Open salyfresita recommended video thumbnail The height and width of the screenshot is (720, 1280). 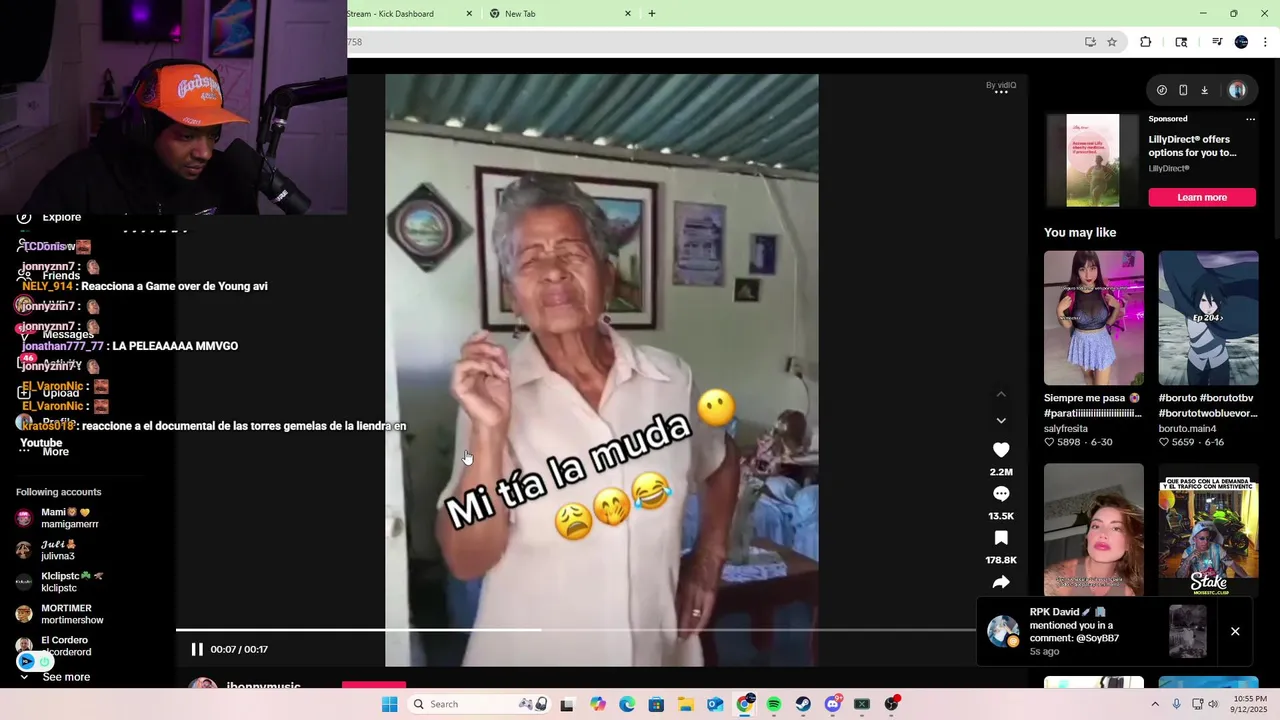click(1094, 318)
